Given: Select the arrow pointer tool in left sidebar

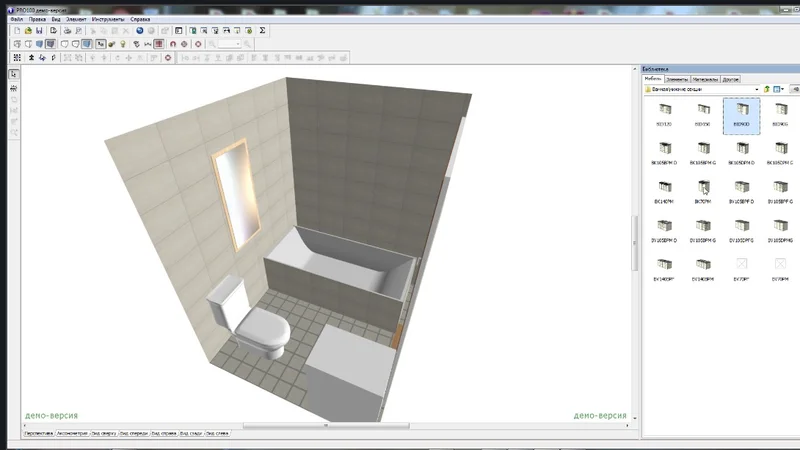Looking at the screenshot, I should coord(14,74).
